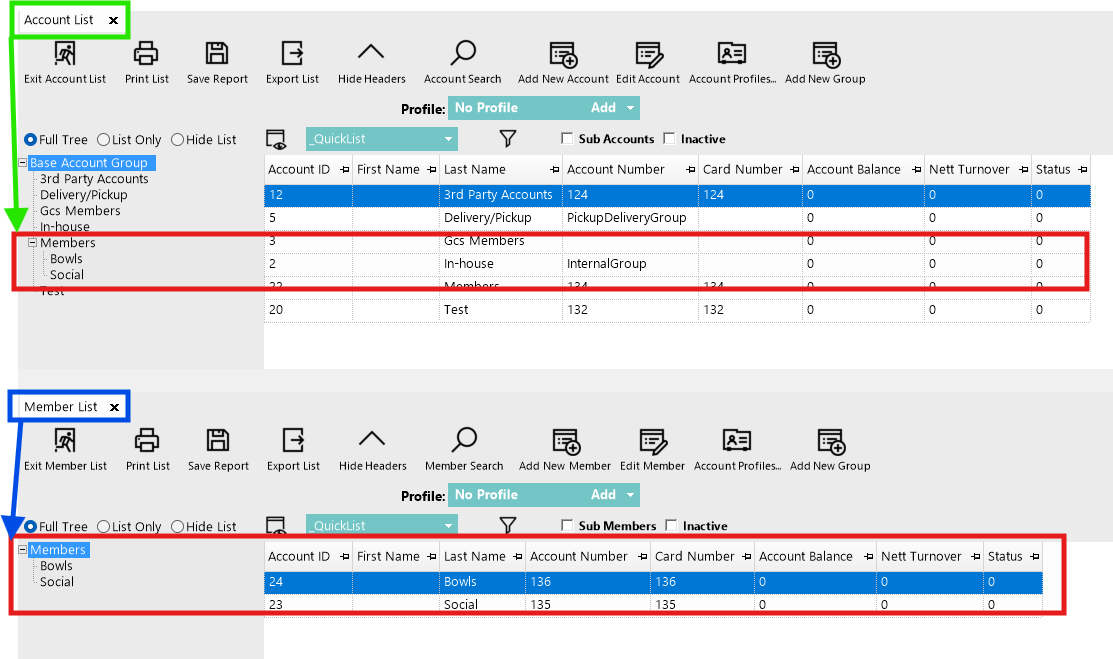
Task: Tick Inactive checkbox in Member List
Action: click(671, 525)
